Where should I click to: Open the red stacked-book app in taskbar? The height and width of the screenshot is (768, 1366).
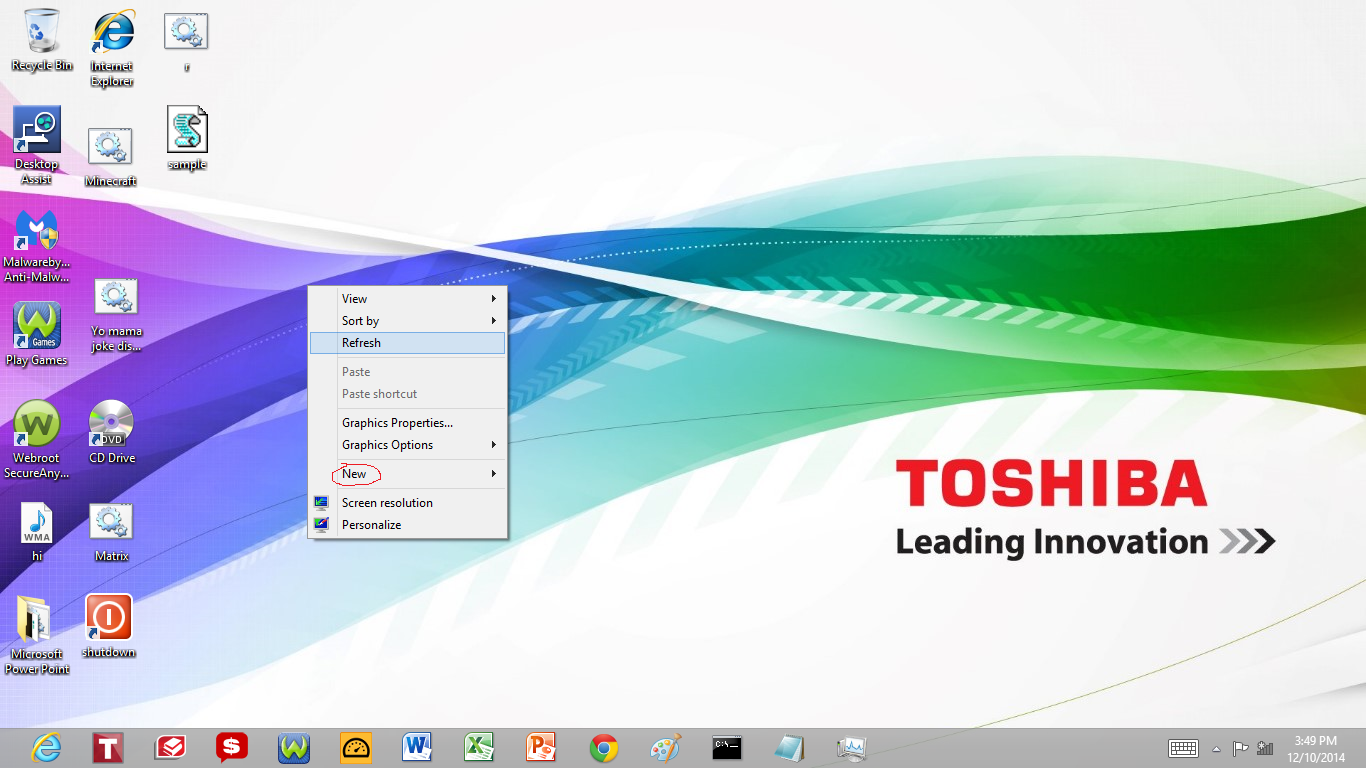[x=170, y=747]
